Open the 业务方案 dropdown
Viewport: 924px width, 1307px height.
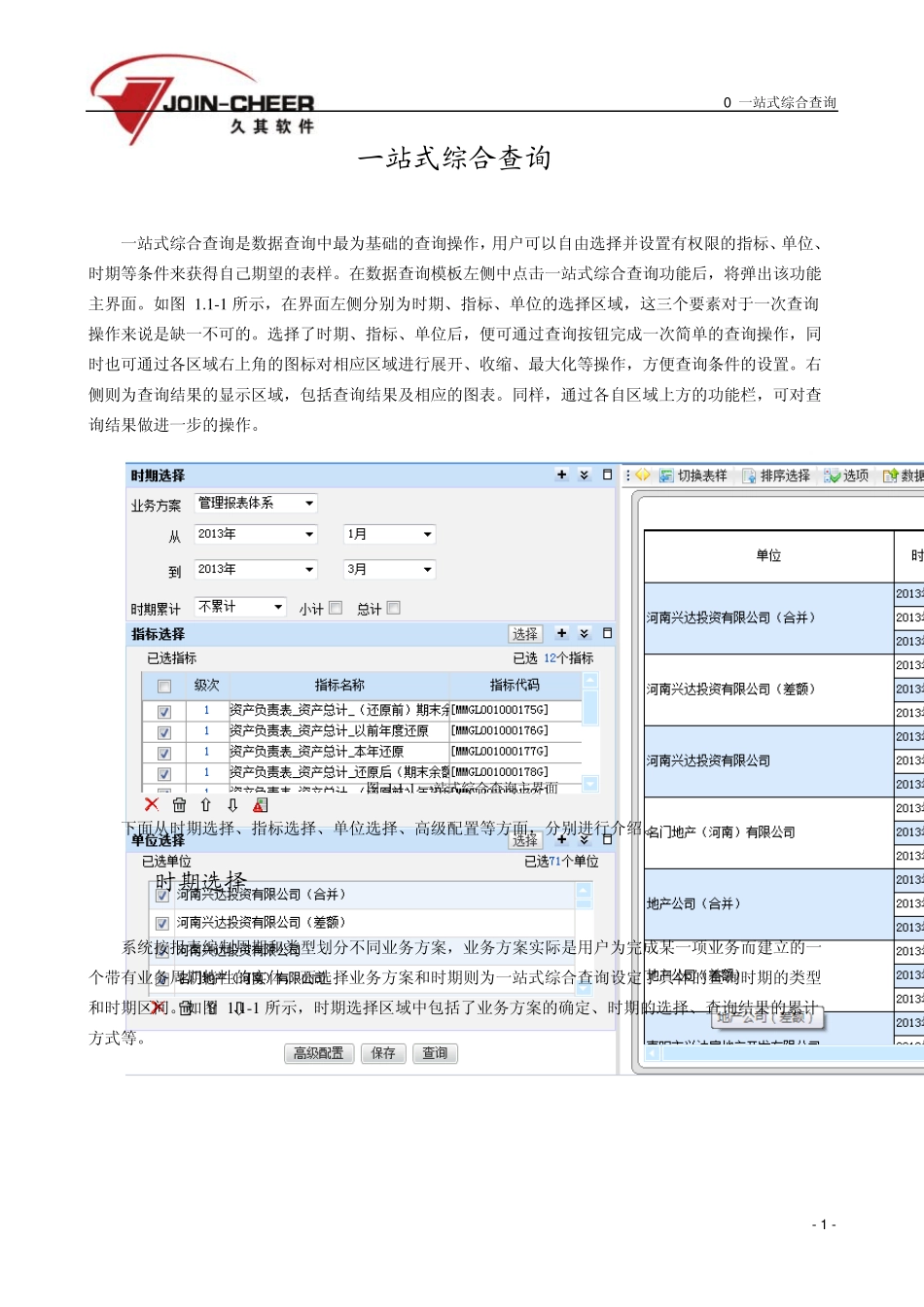click(x=256, y=503)
